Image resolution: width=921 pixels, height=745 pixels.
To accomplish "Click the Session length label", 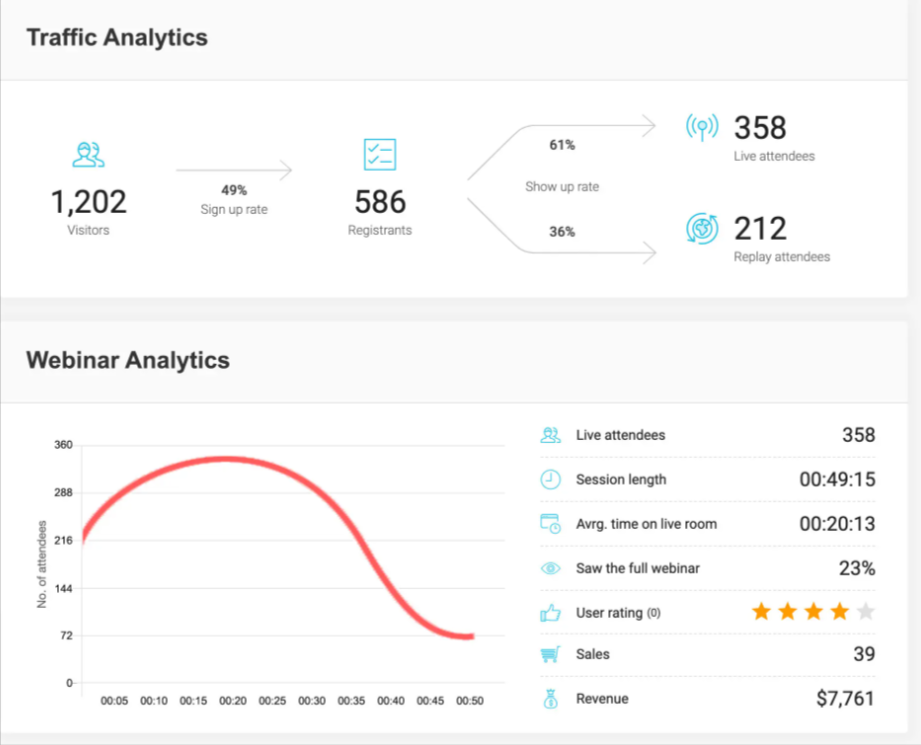I will pyautogui.click(x=621, y=480).
